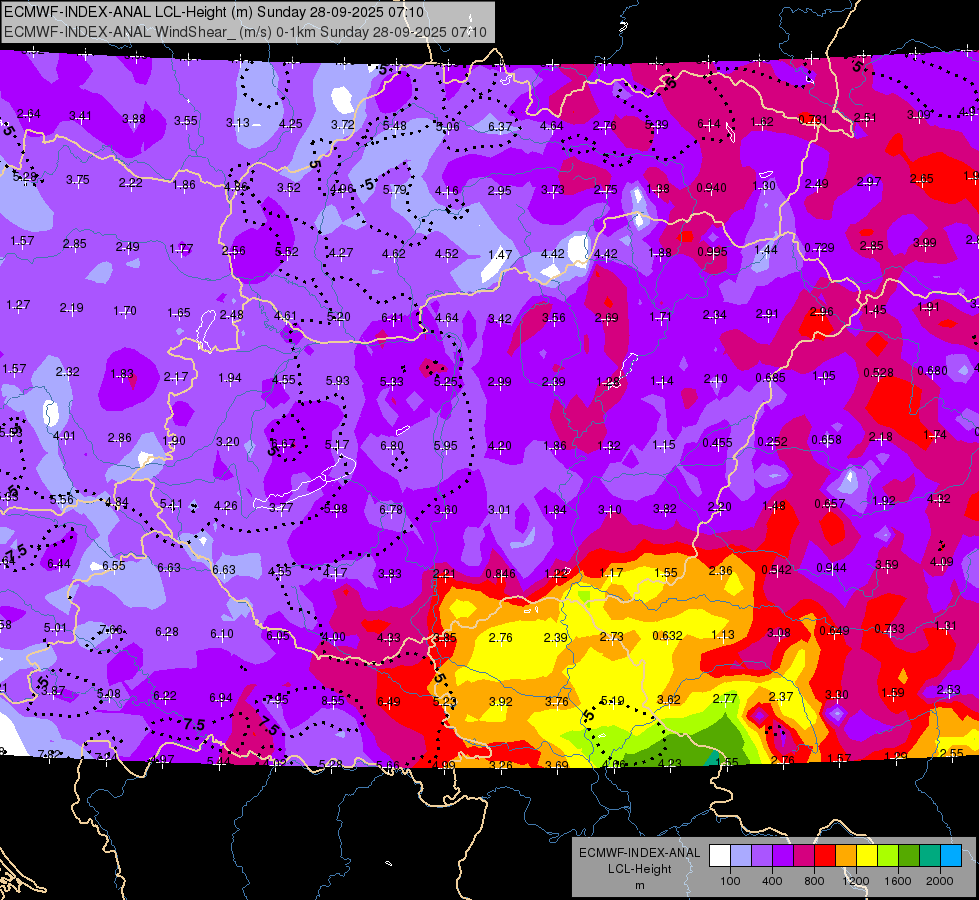Click wind shear value 6.49
979x900 pixels.
coord(388,701)
